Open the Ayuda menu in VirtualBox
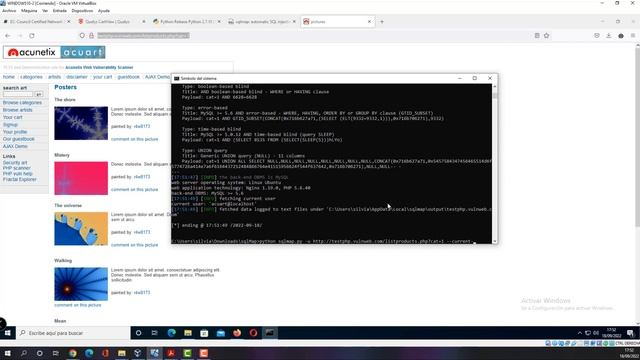Image resolution: width=640 pixels, height=360 pixels. pyautogui.click(x=104, y=11)
